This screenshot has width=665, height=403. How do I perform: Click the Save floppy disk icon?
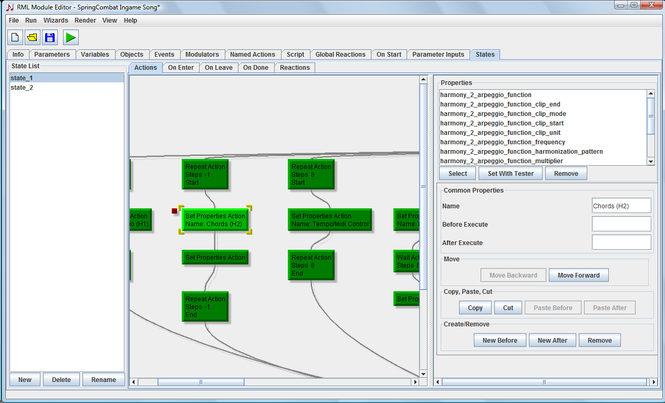pyautogui.click(x=50, y=37)
